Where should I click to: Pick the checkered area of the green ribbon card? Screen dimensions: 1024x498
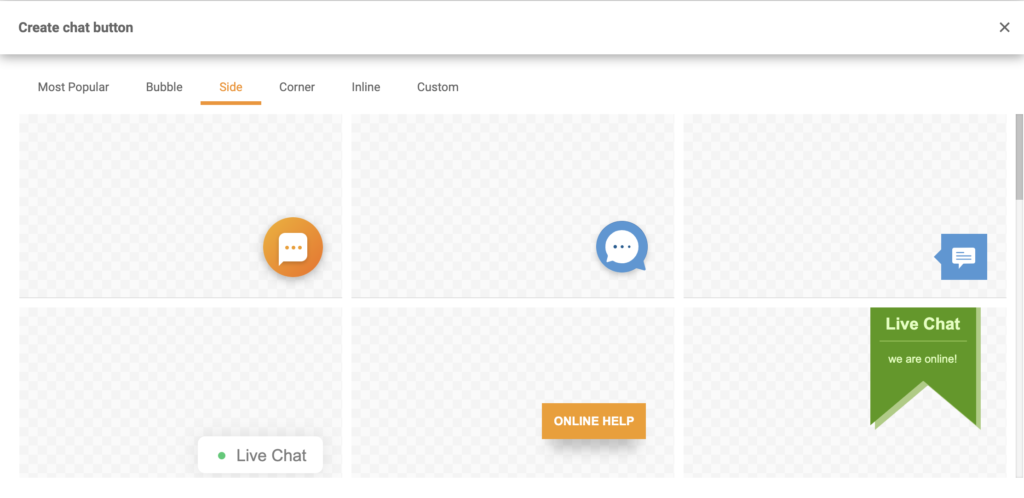pos(770,400)
